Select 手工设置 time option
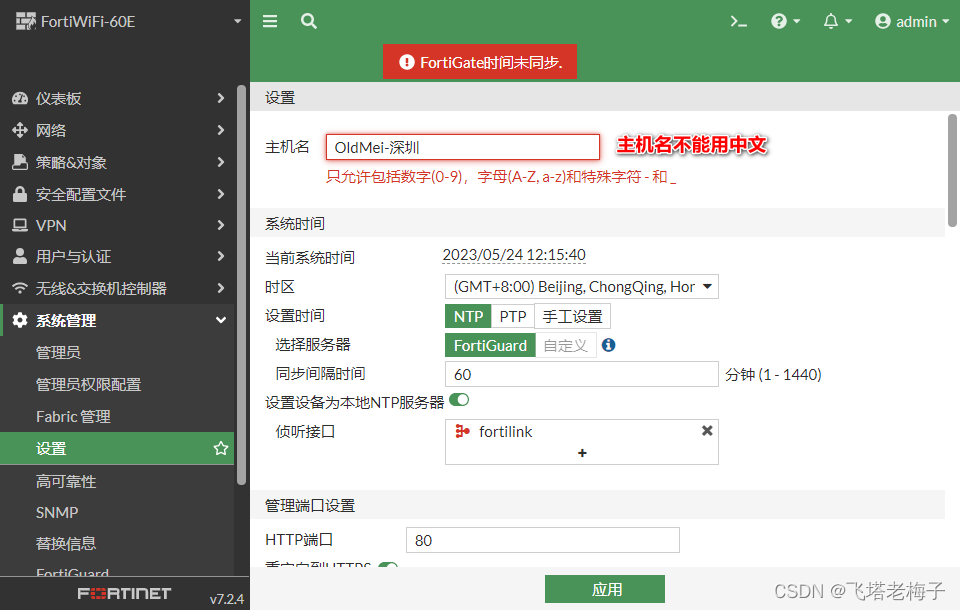Image resolution: width=960 pixels, height=610 pixels. pos(572,316)
